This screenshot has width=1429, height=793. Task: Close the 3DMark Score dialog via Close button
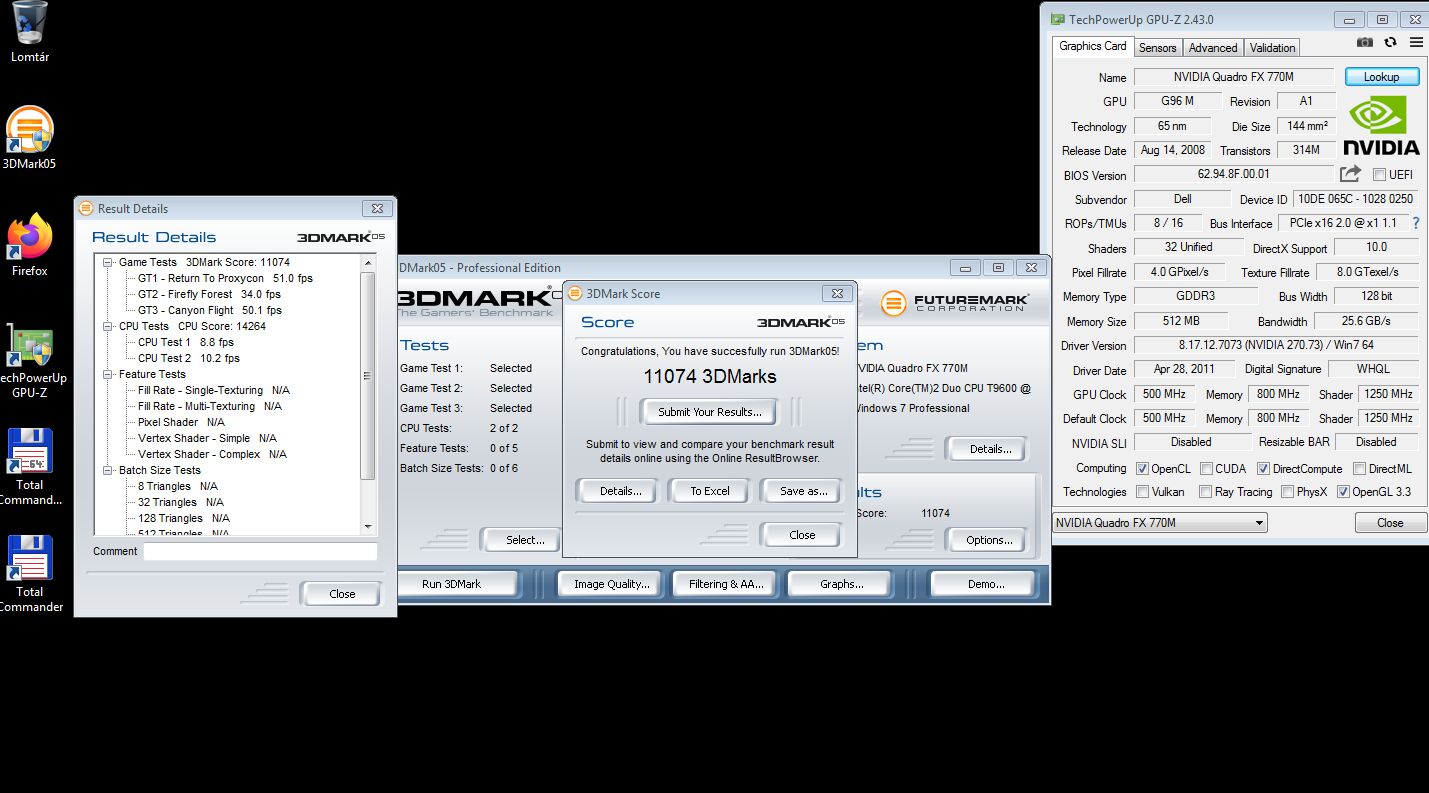(x=802, y=535)
